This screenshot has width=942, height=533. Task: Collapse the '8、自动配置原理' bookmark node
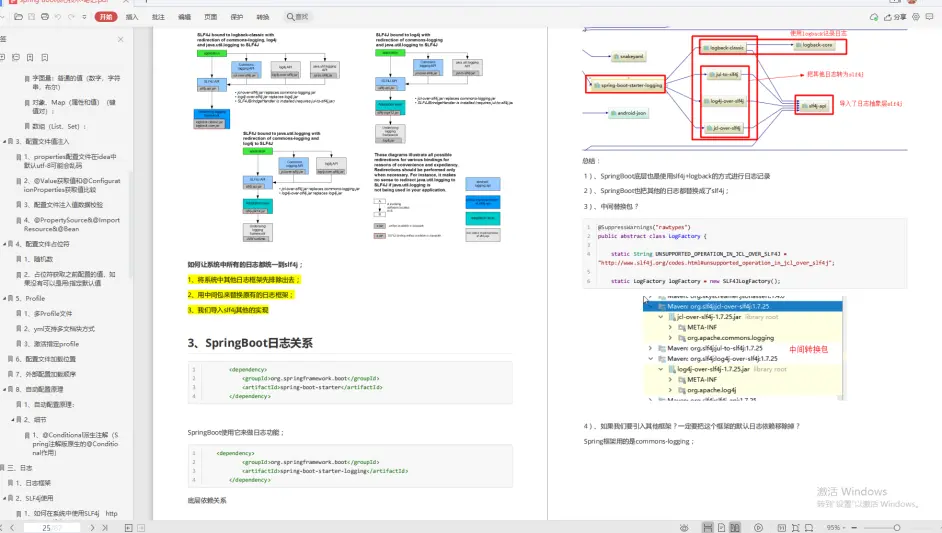pos(5,389)
